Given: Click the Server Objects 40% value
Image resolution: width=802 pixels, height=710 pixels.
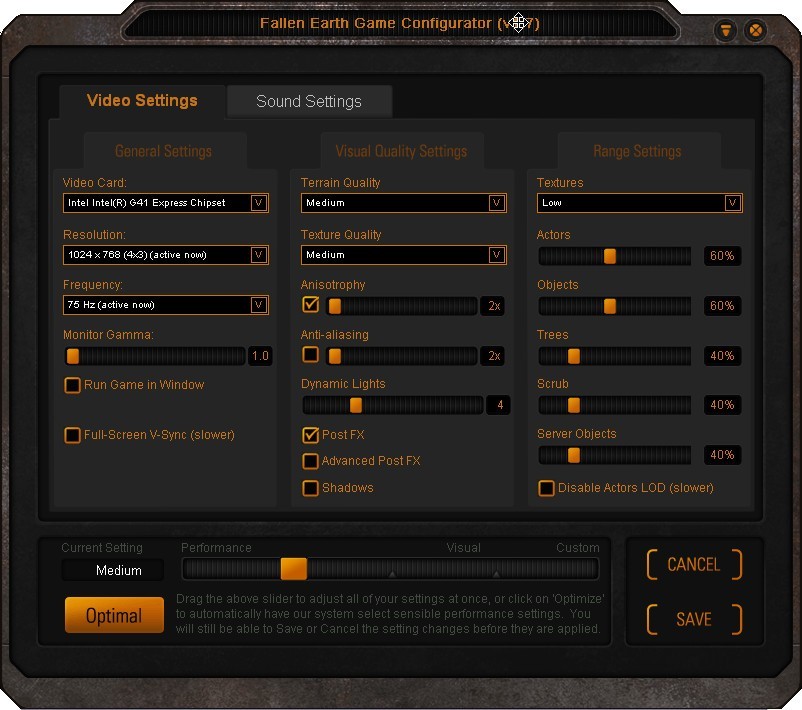Looking at the screenshot, I should (722, 455).
